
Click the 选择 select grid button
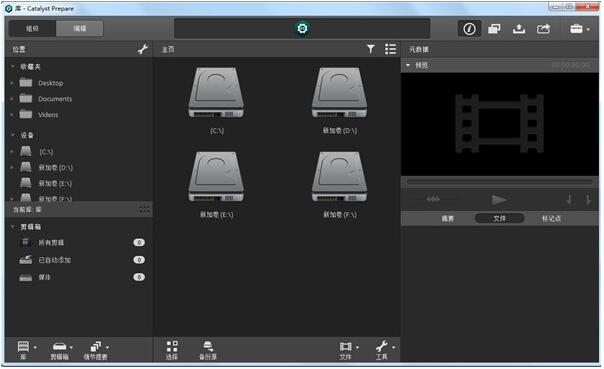pyautogui.click(x=172, y=350)
